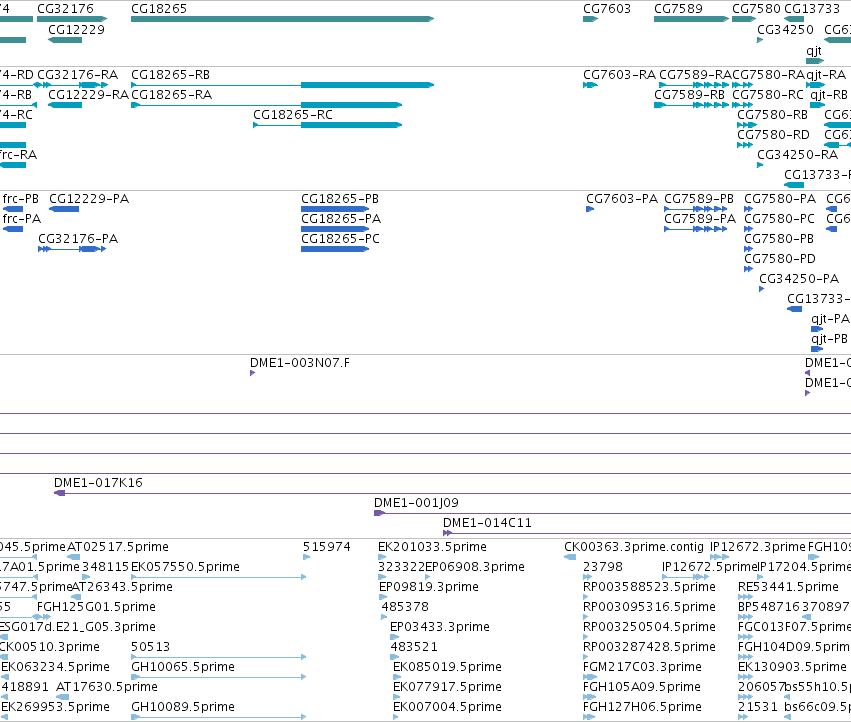Viewport: 851px width, 722px height.
Task: Click the CG7580 gene label
Action: point(757,9)
